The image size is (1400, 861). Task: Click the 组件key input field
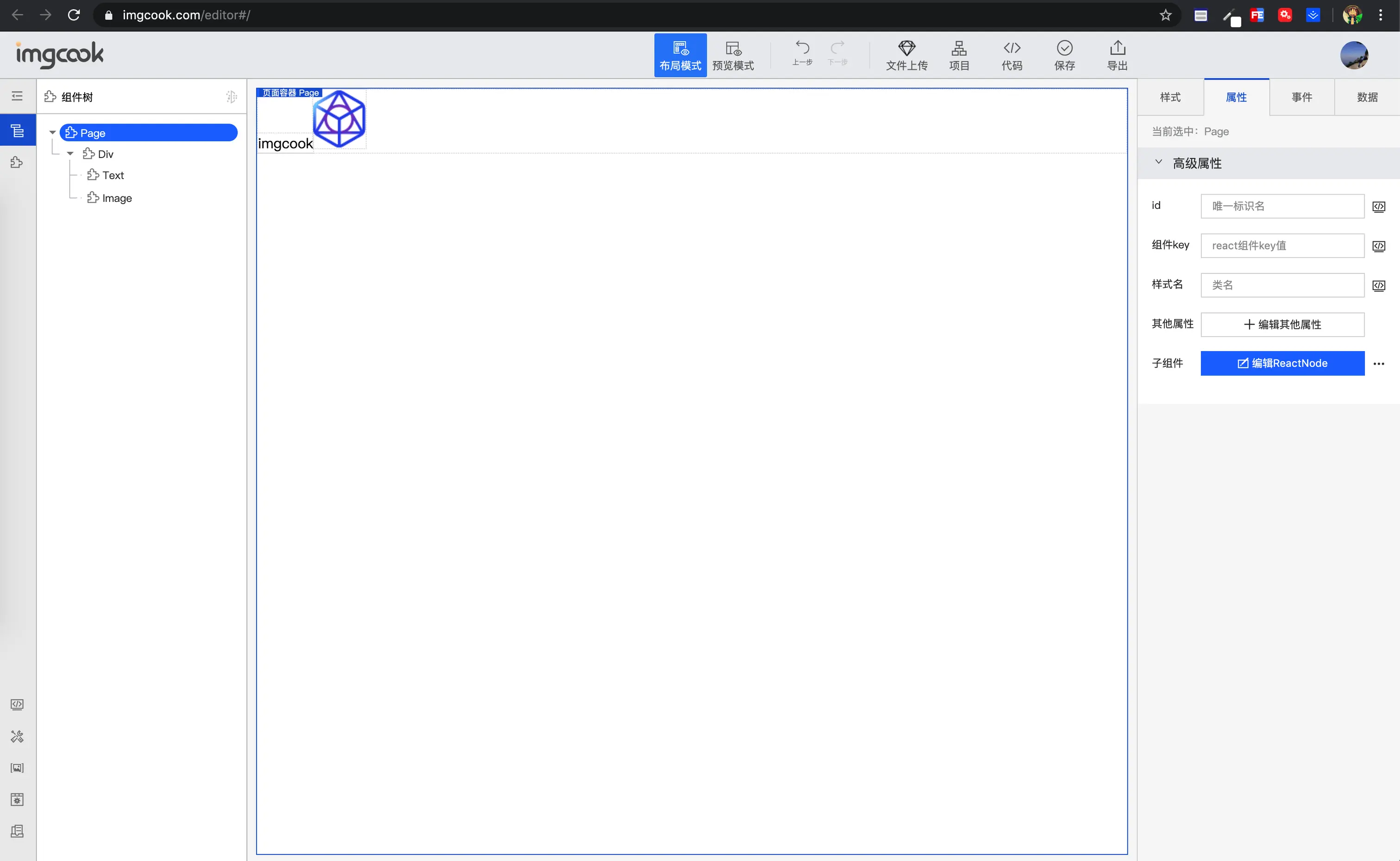[1281, 245]
